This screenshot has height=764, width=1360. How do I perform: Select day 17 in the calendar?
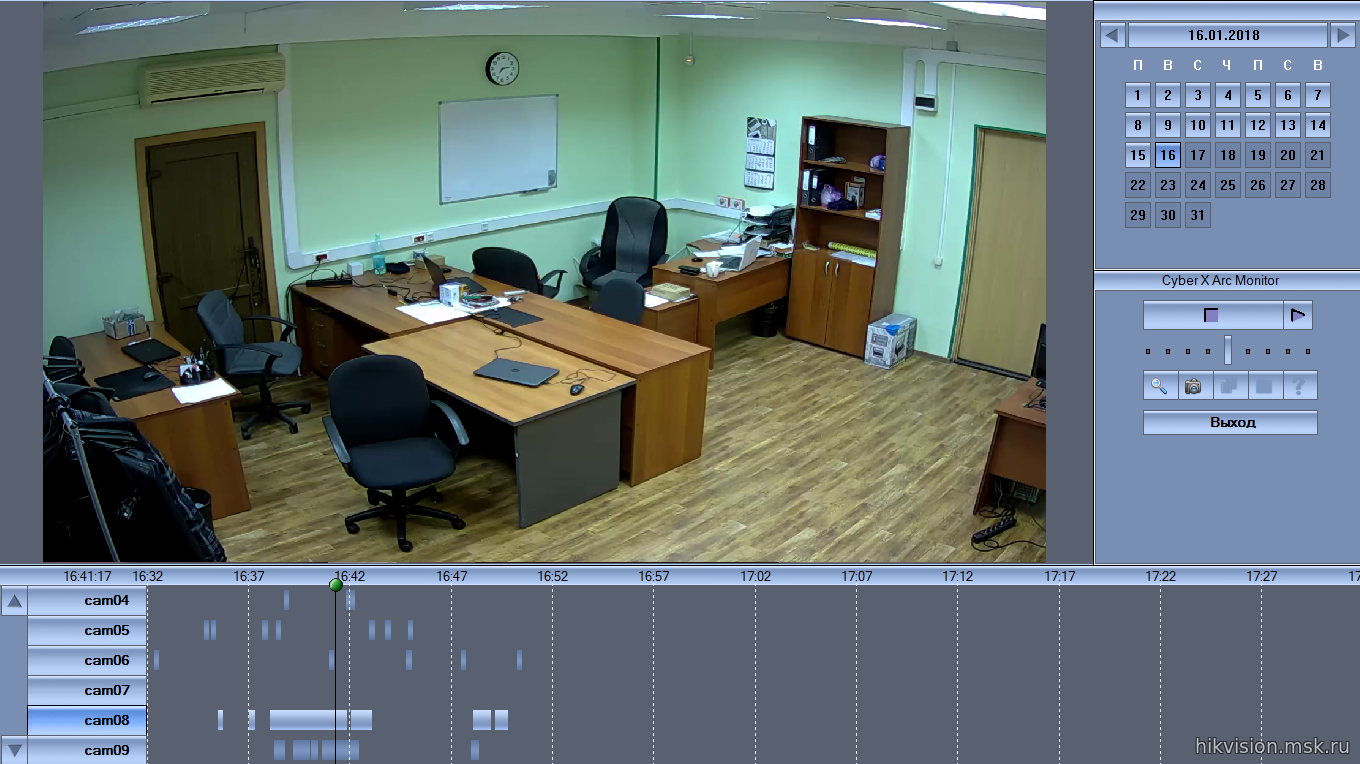[1198, 155]
